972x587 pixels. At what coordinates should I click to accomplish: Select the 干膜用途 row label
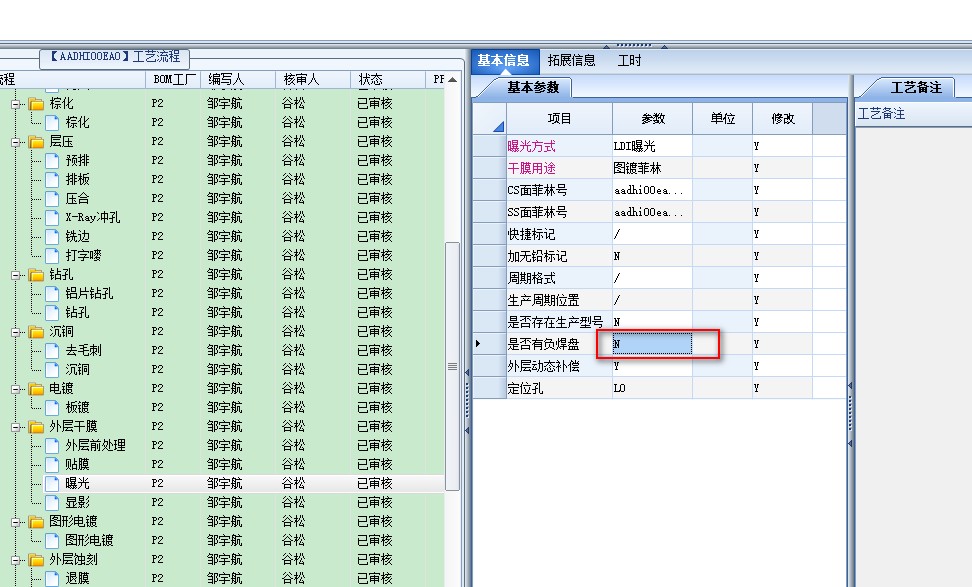coord(531,169)
